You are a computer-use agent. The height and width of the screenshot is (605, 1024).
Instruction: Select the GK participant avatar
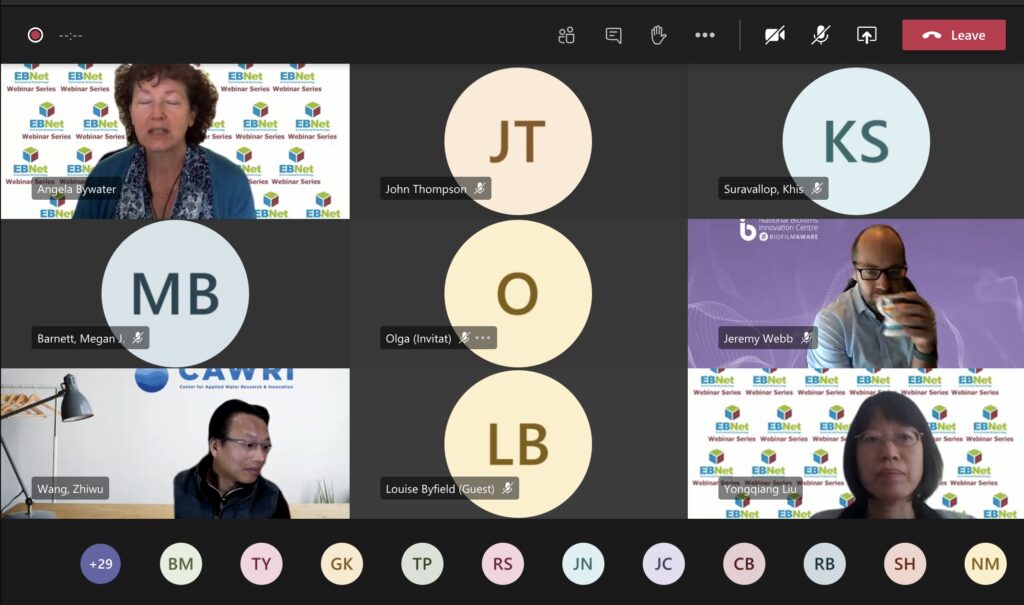click(342, 563)
